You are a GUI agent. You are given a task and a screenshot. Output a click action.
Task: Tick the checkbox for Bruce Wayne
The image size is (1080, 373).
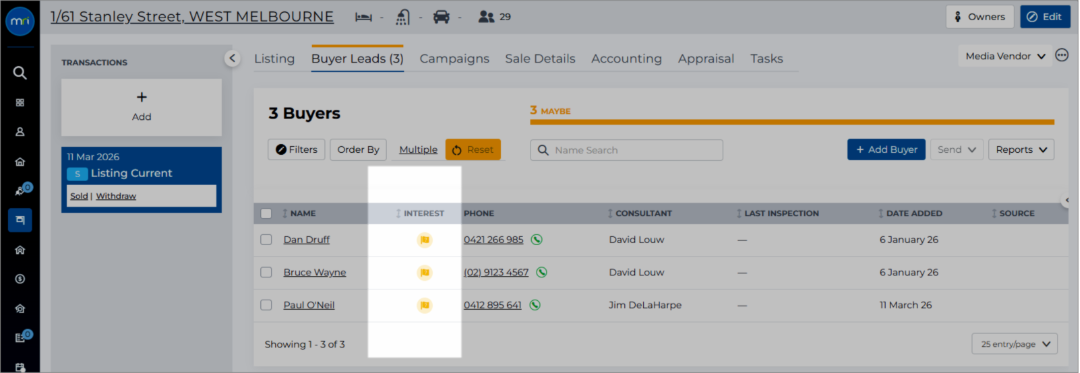coord(266,273)
